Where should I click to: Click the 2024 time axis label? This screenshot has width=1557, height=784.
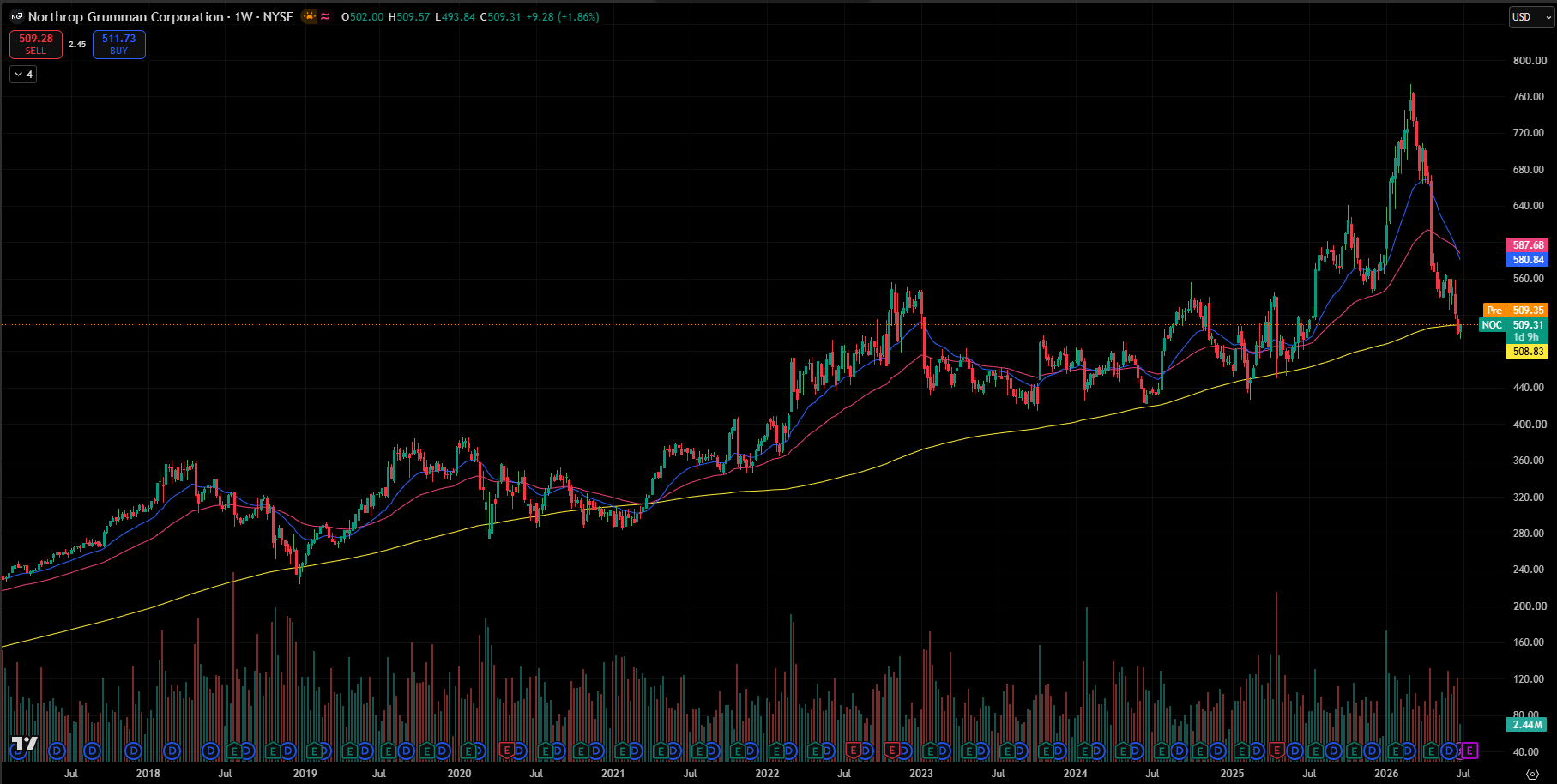[1075, 774]
